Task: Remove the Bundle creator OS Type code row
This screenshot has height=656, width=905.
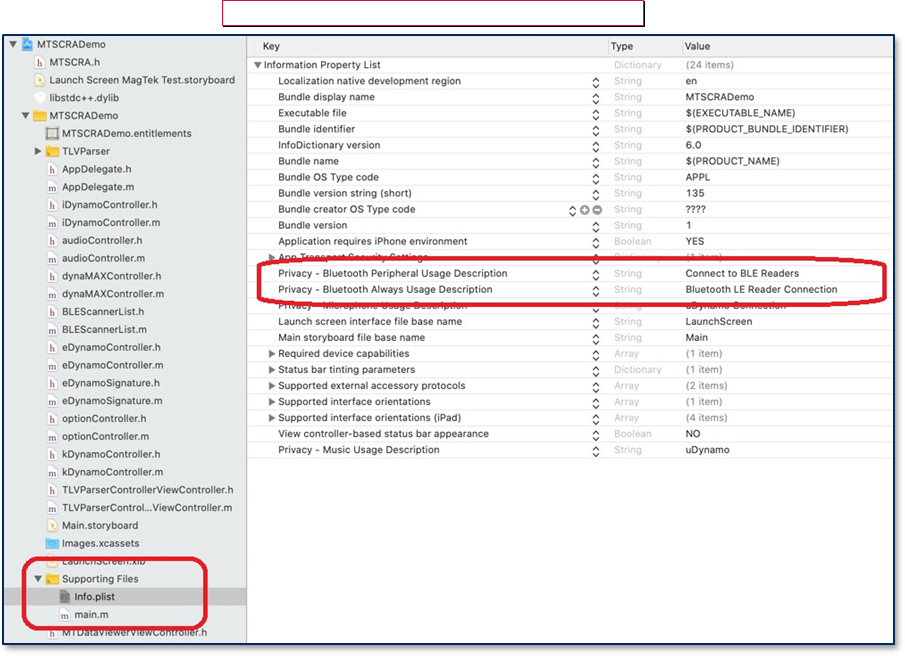Action: click(x=597, y=209)
